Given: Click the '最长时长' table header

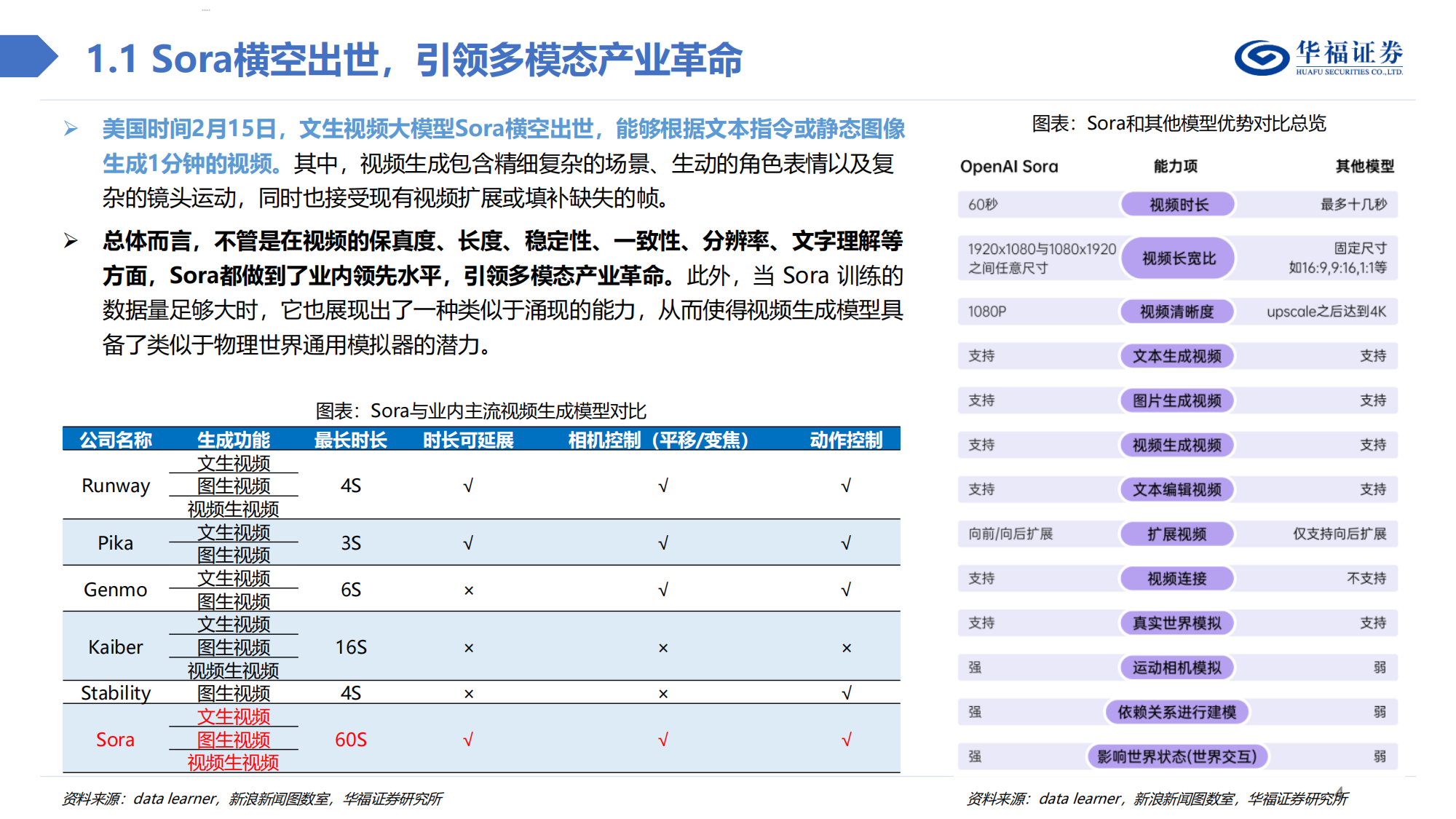Looking at the screenshot, I should [350, 440].
